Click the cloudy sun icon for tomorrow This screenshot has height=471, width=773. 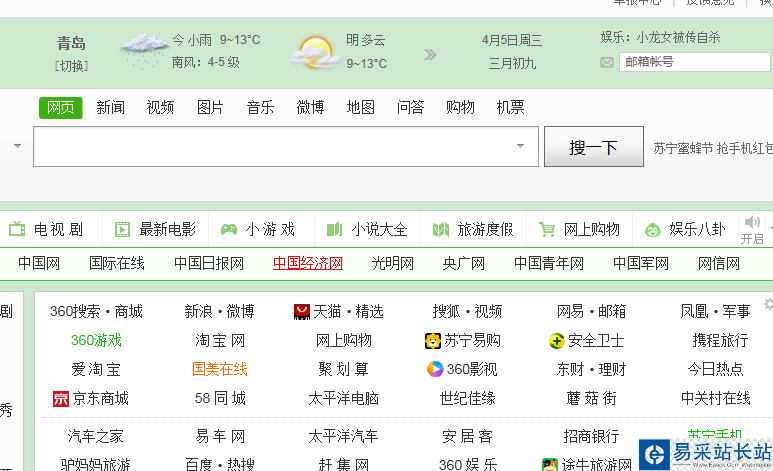tap(316, 53)
